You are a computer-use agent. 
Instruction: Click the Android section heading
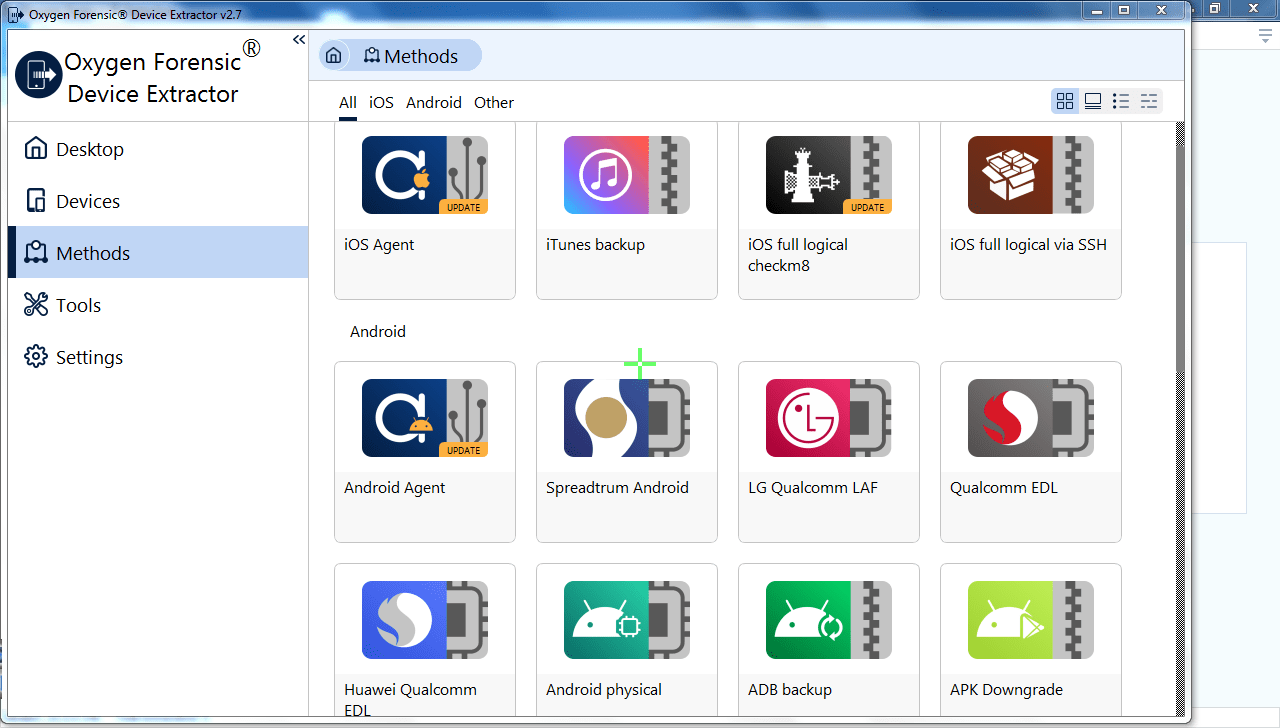(378, 332)
